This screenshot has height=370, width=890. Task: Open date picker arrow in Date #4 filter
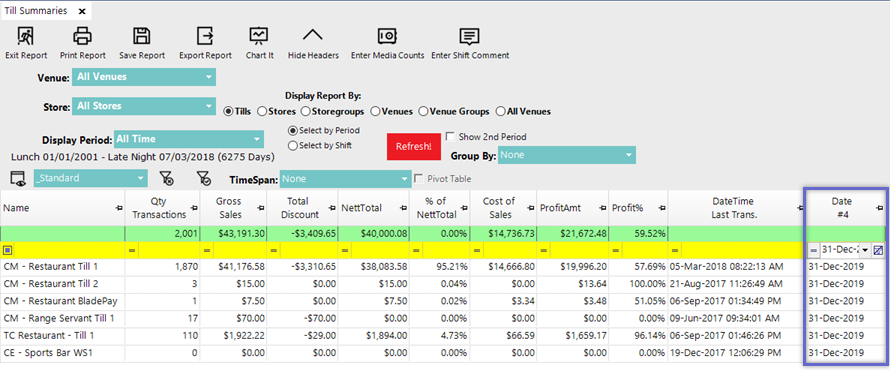(865, 250)
